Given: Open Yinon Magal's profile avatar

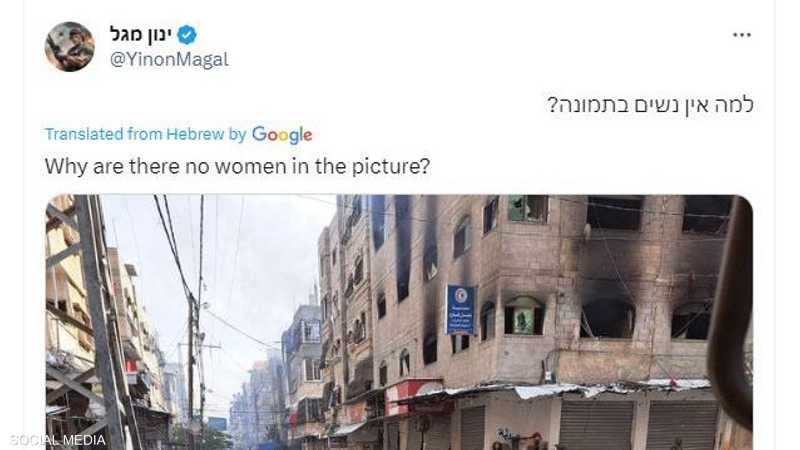Looking at the screenshot, I should (70, 46).
